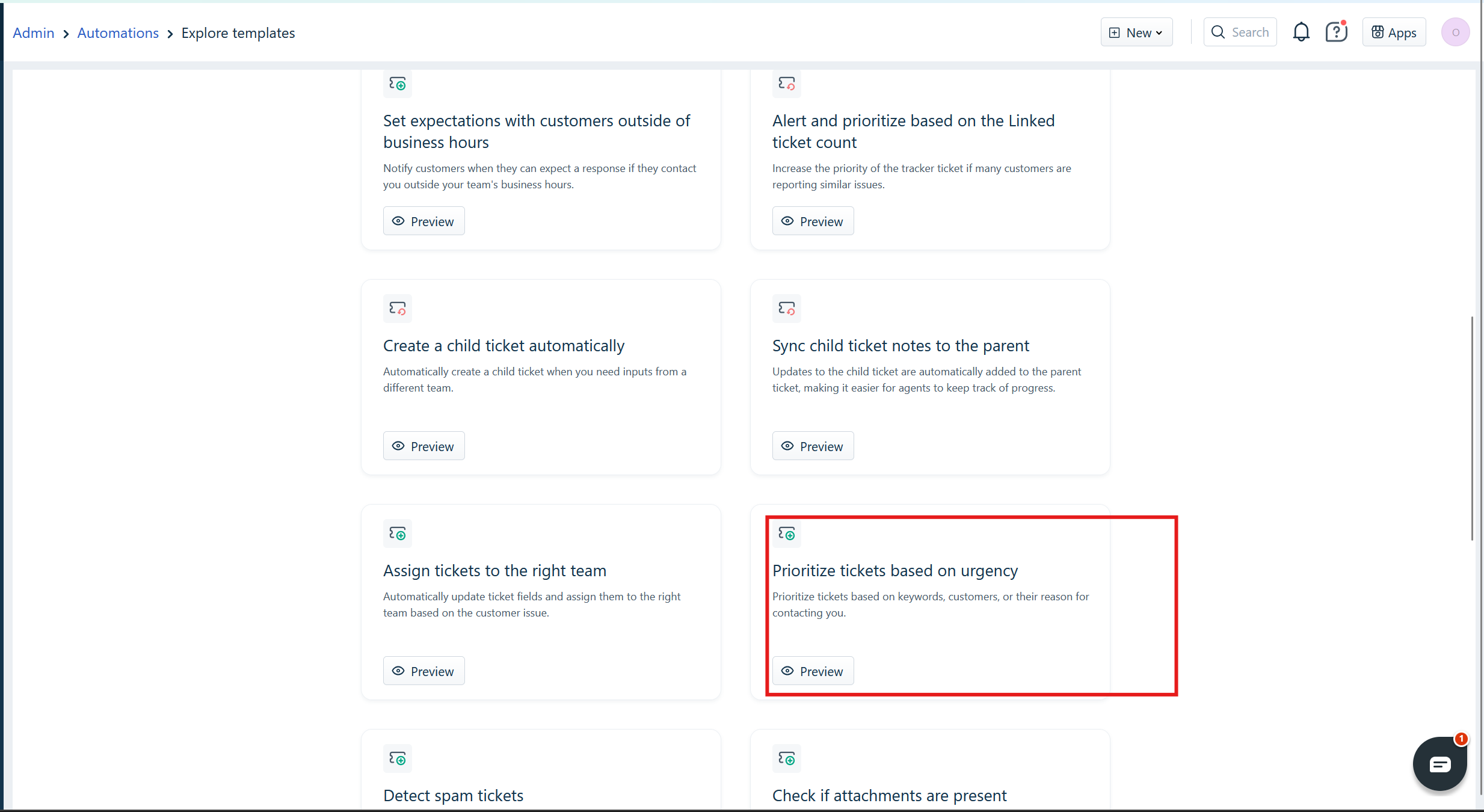This screenshot has width=1484, height=812.
Task: Open the New dropdown menu
Action: (x=1136, y=32)
